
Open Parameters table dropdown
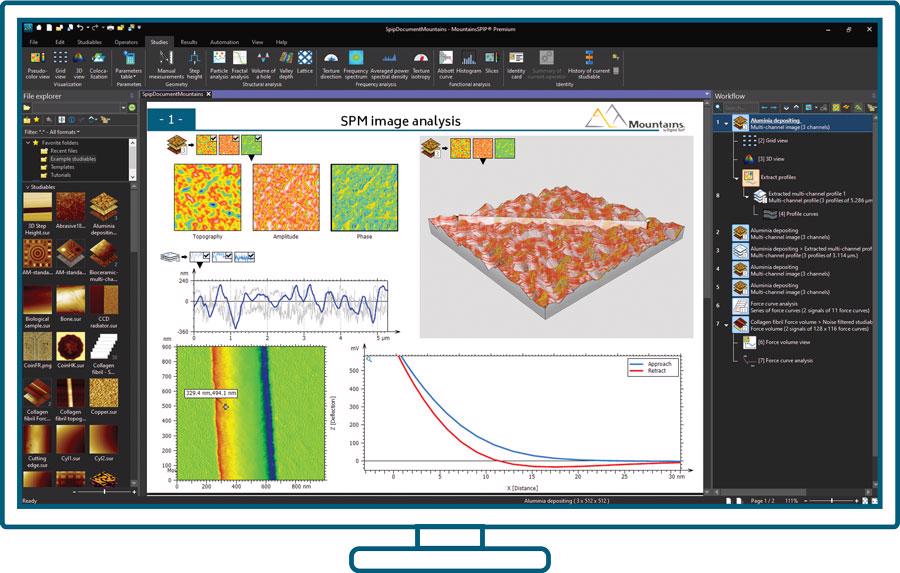129,65
